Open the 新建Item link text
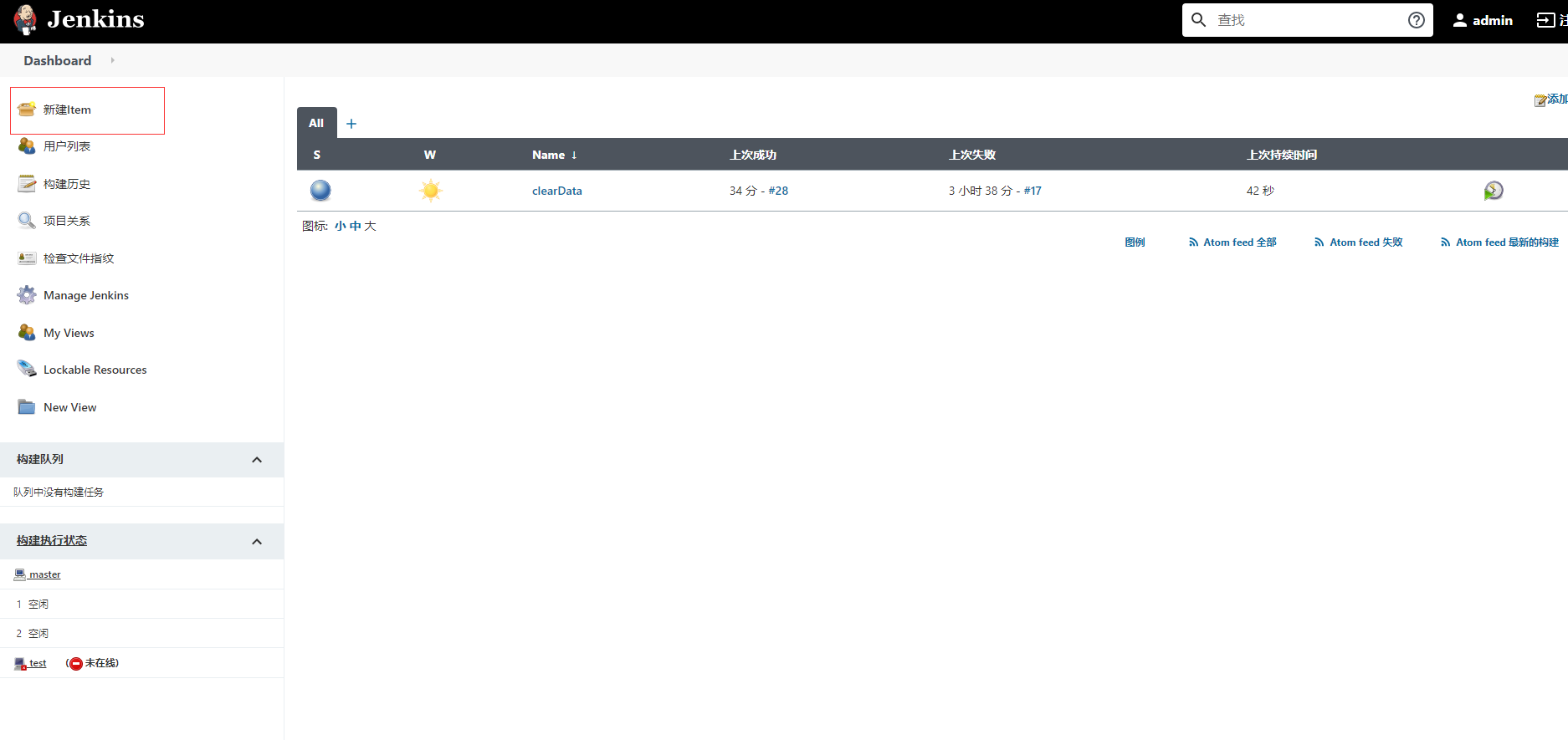The height and width of the screenshot is (740, 1568). (67, 110)
